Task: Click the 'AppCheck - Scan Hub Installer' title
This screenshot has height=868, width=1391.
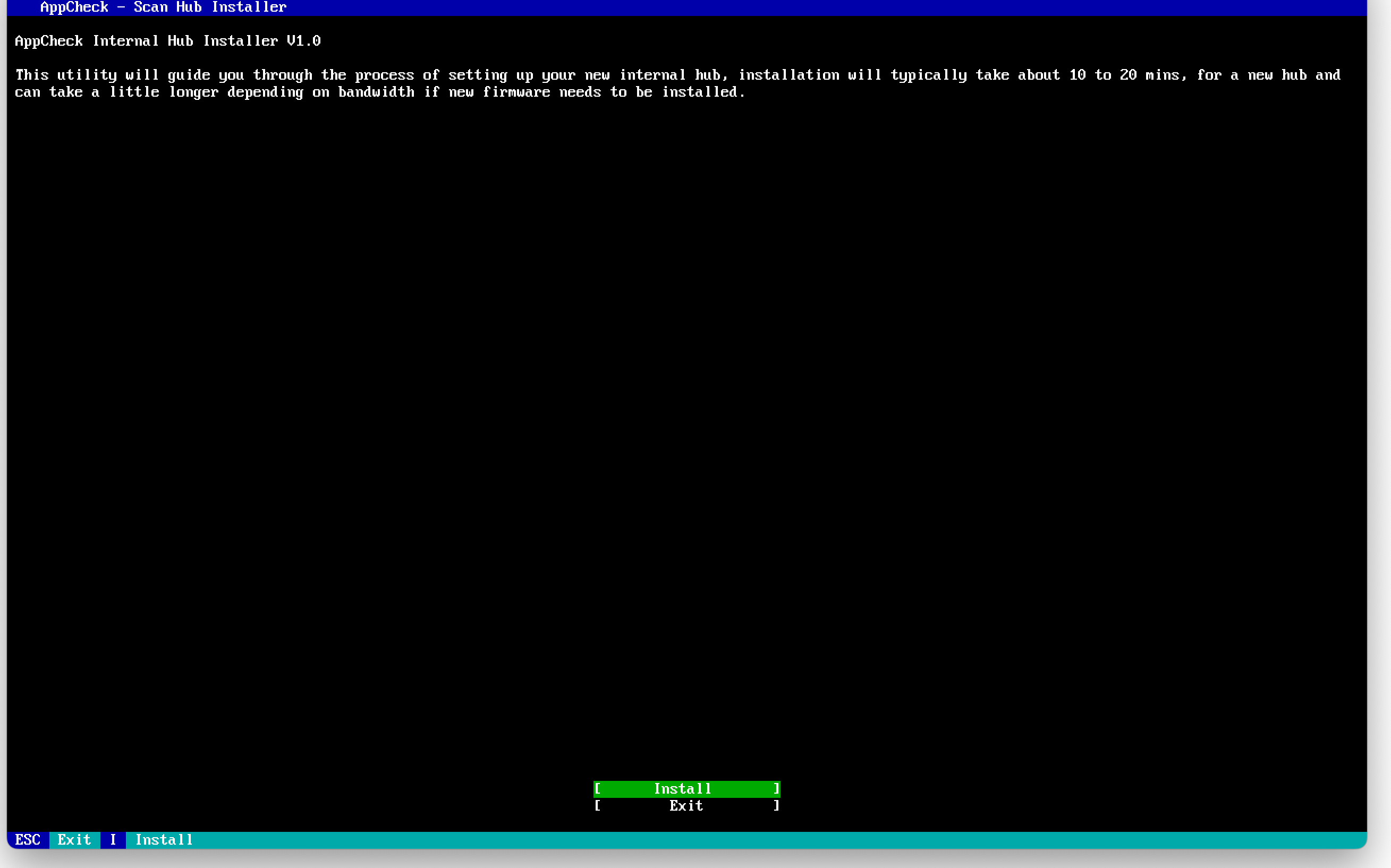Action: click(x=163, y=7)
